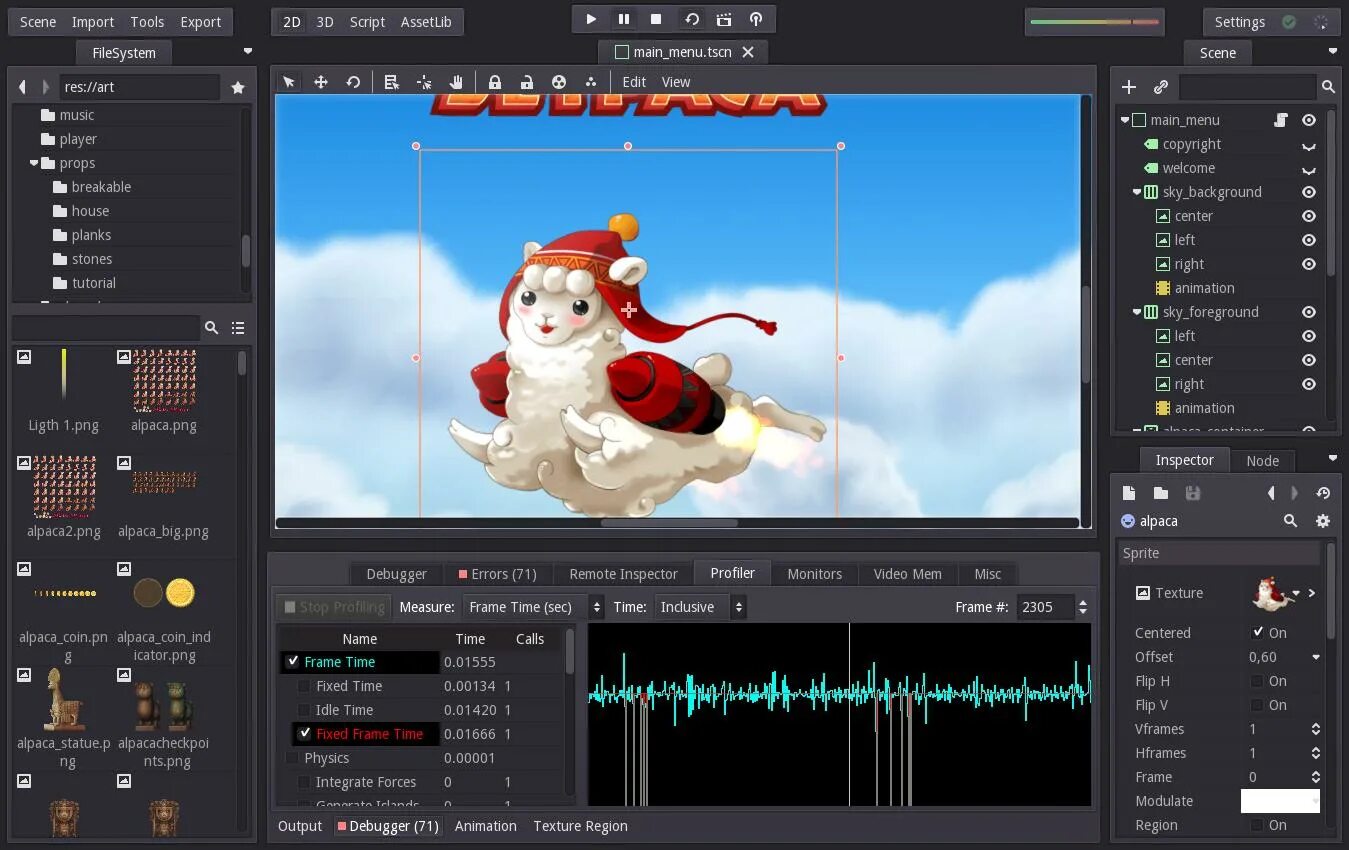1349x850 pixels.
Task: Toggle the Frame Time checkbox
Action: [x=293, y=661]
